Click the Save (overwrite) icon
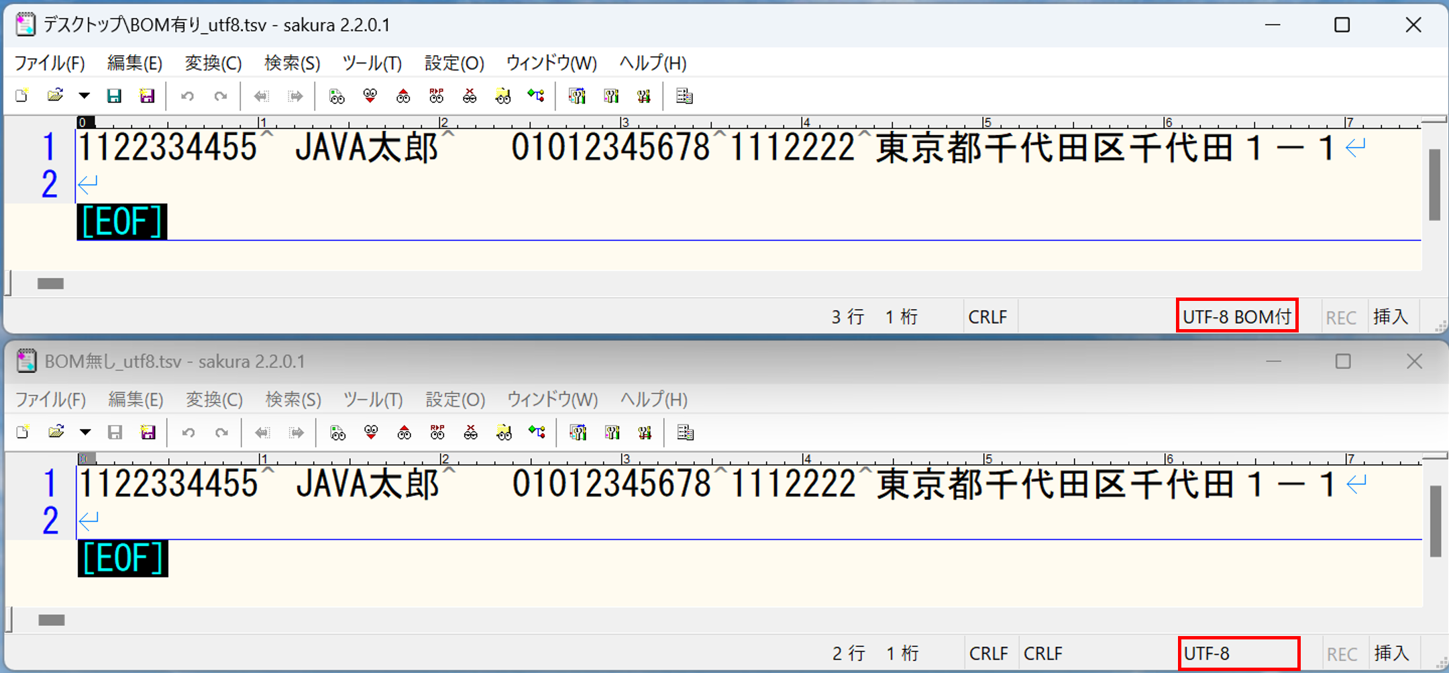The width and height of the screenshot is (1449, 673). [x=113, y=95]
